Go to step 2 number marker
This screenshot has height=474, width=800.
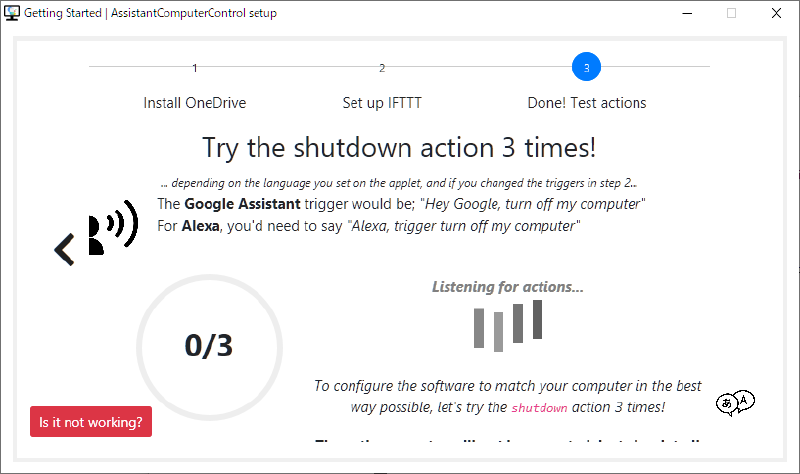pos(382,68)
